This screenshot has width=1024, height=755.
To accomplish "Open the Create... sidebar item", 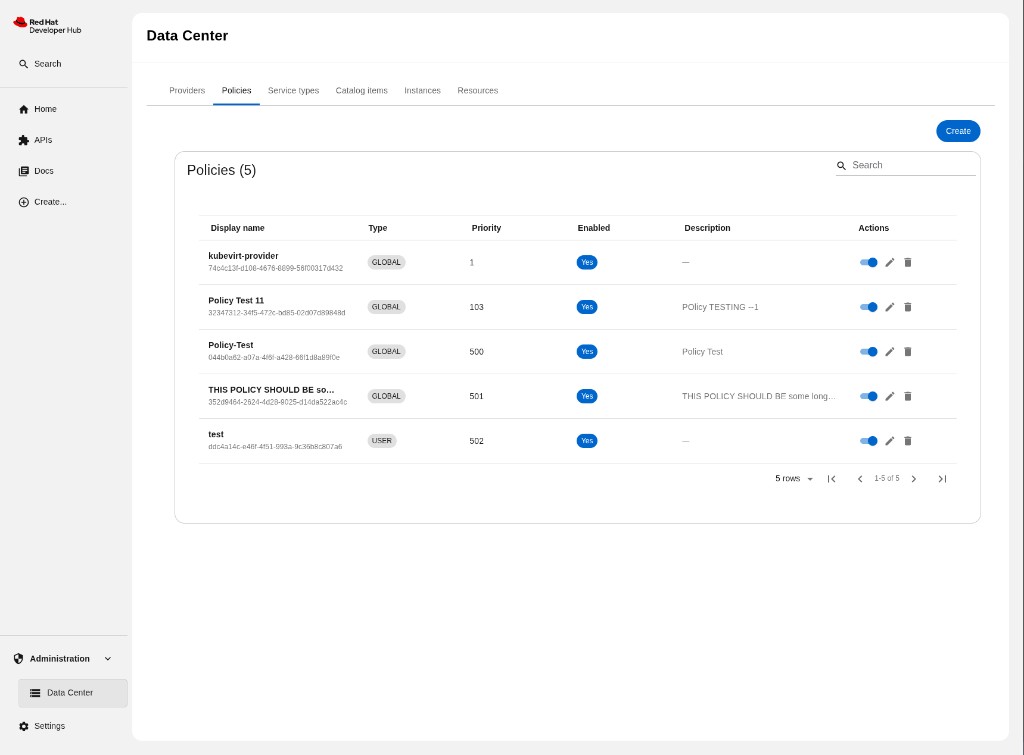I will pyautogui.click(x=42, y=202).
